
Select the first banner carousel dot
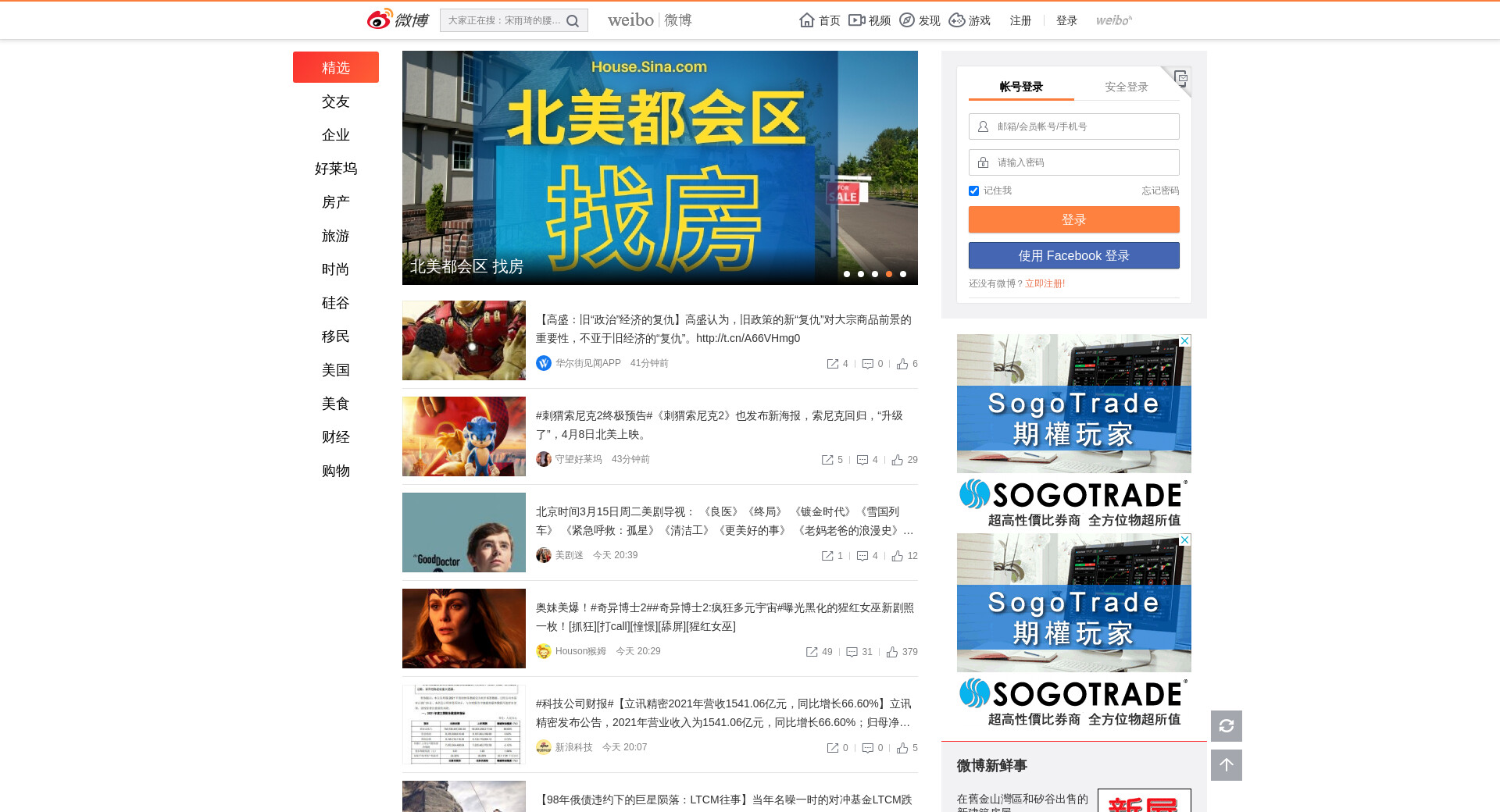(847, 274)
